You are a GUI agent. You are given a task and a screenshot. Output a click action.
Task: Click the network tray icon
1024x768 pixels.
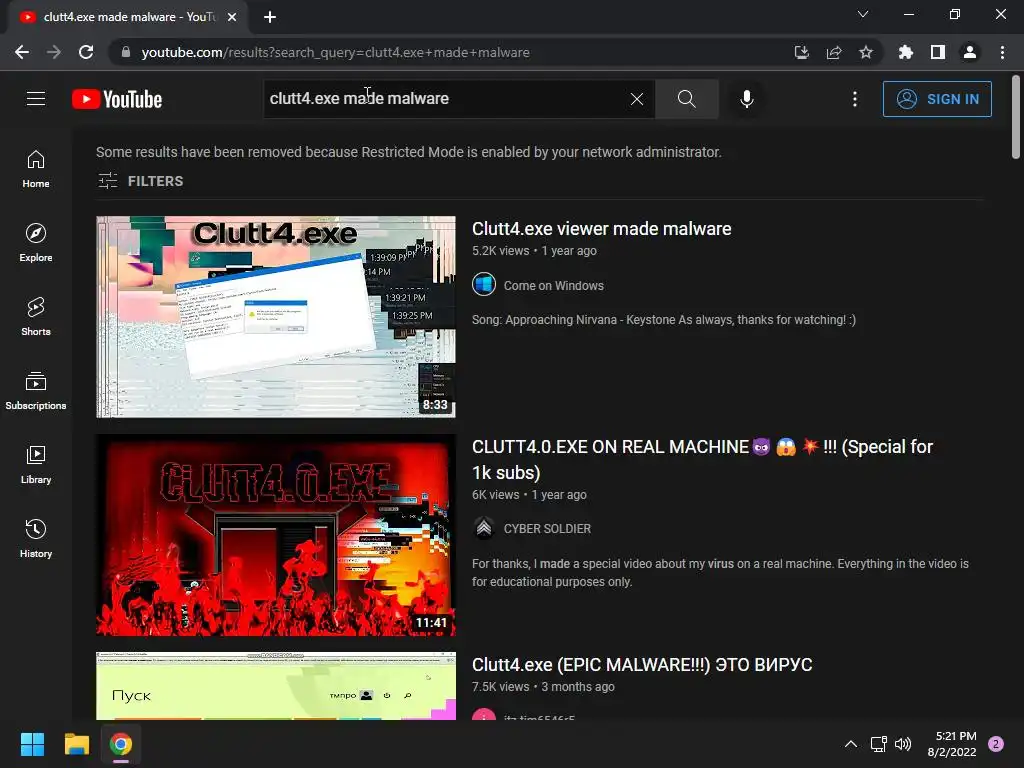pos(878,744)
